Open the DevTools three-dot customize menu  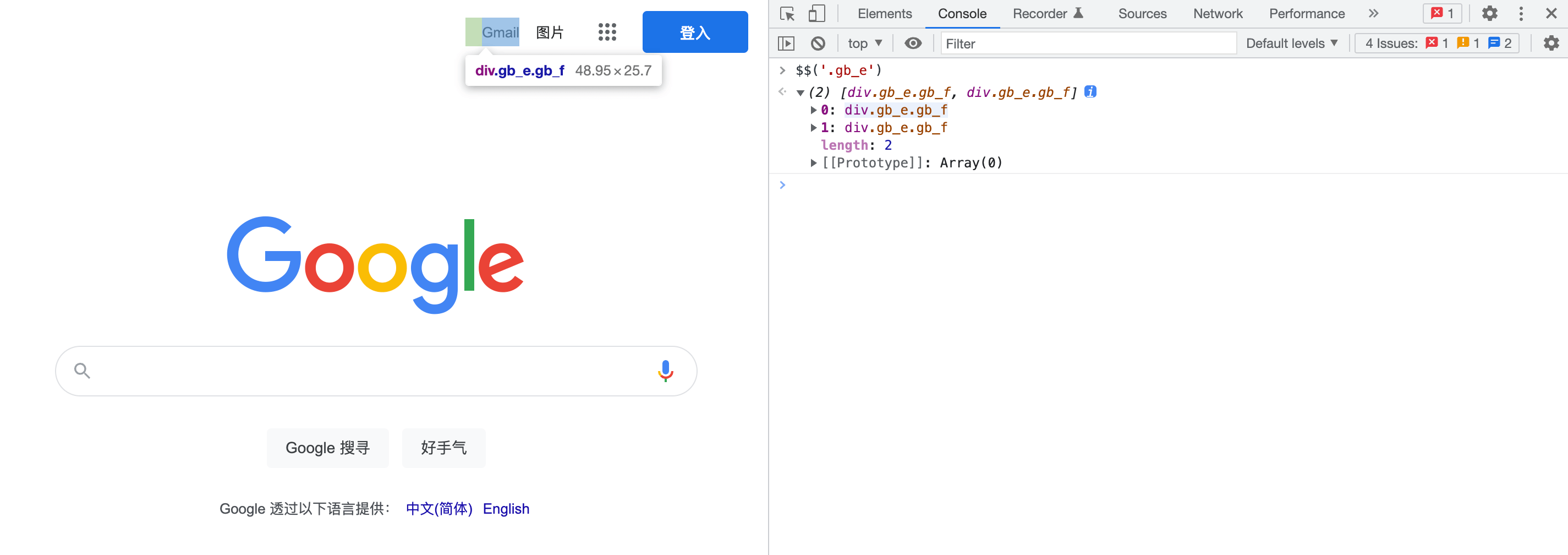(x=1521, y=13)
